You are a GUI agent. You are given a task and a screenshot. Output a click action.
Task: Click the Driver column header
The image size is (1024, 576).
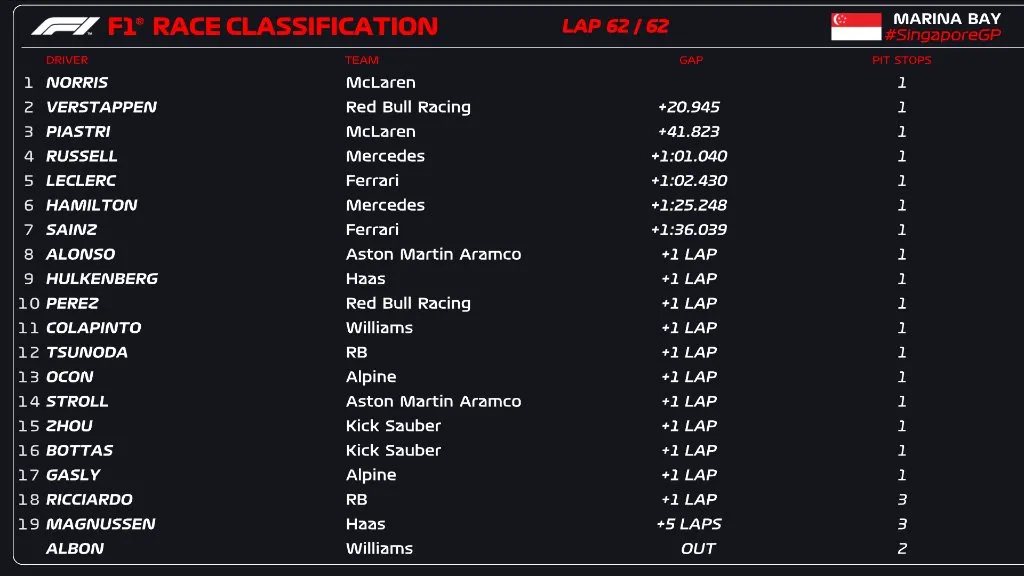(67, 60)
